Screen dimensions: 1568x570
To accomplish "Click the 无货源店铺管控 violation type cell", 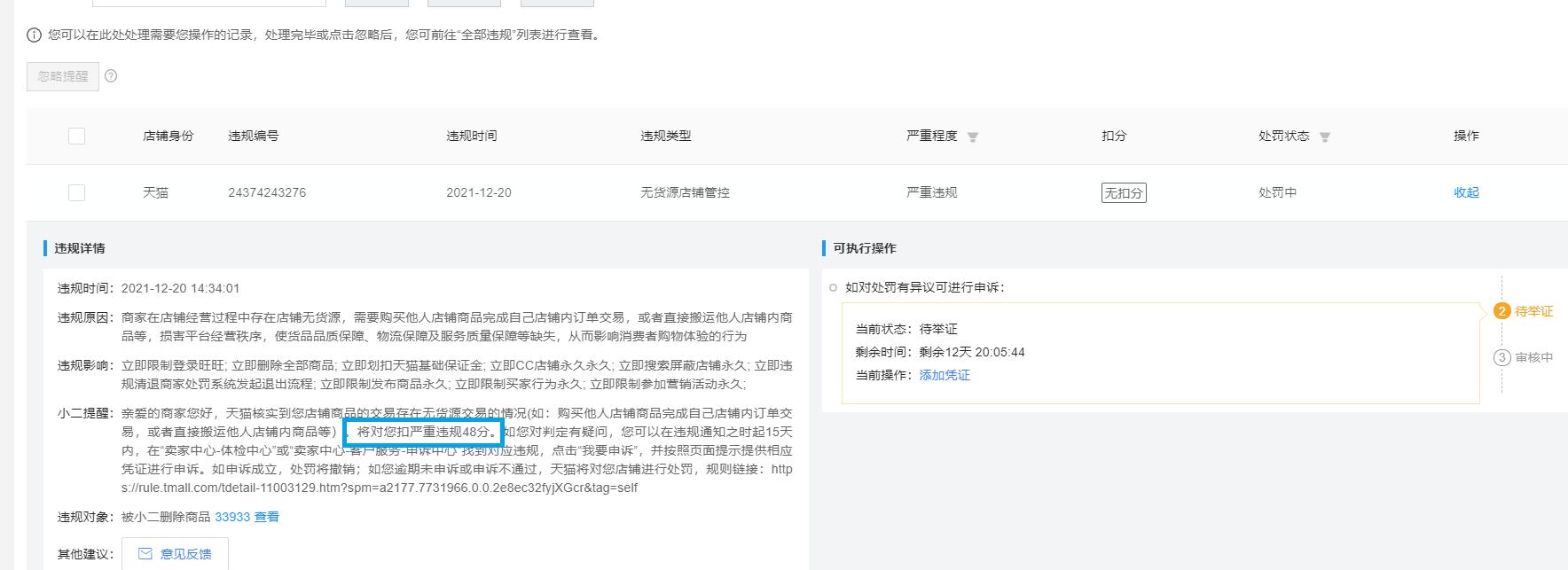I will 685,192.
